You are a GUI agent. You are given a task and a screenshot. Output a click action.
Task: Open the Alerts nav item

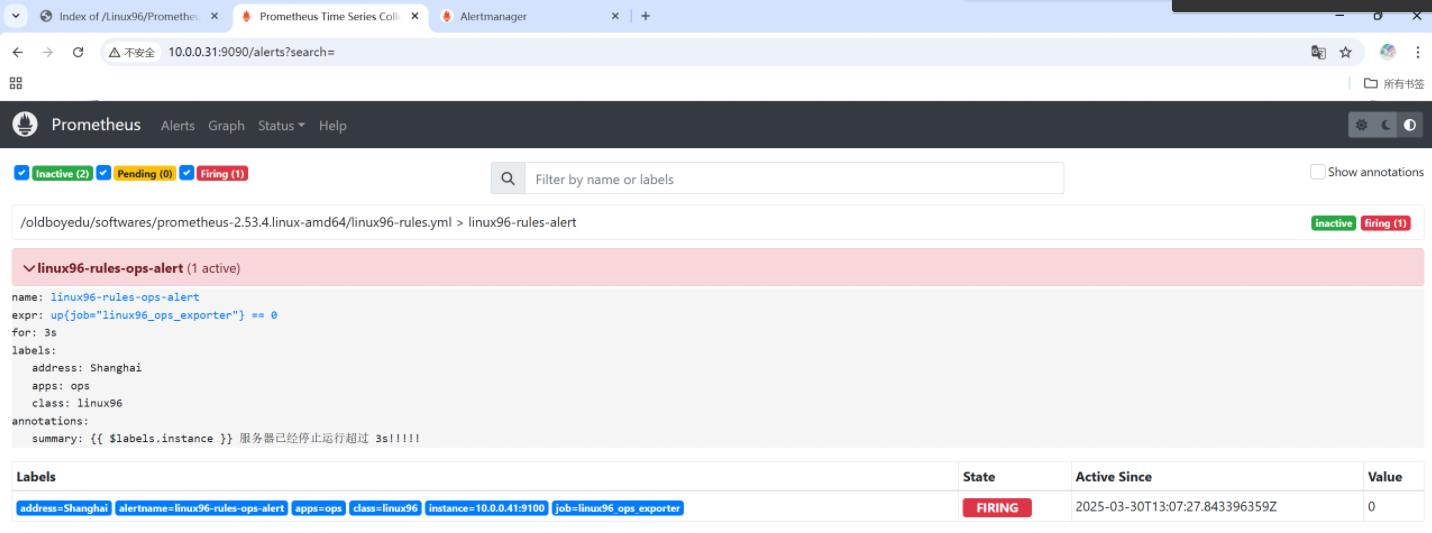click(x=177, y=125)
